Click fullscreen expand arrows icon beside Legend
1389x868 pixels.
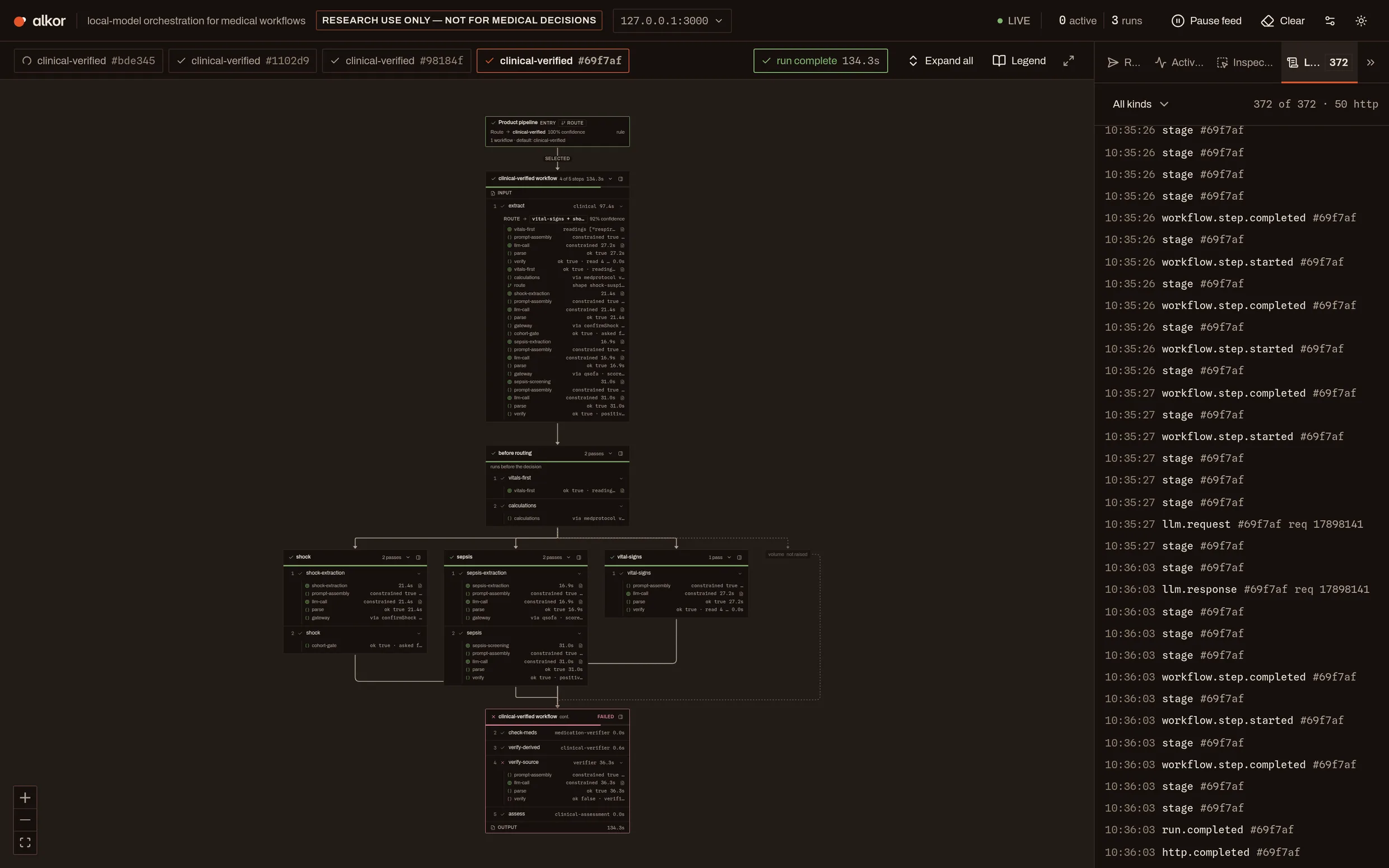[1068, 61]
